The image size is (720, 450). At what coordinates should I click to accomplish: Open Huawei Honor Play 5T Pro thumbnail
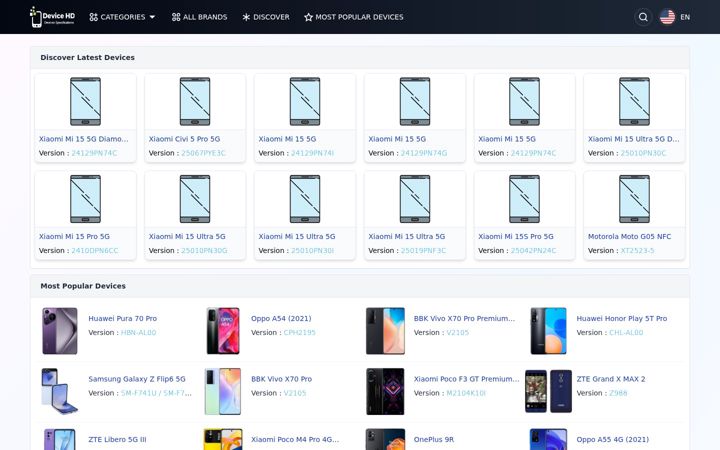tap(548, 331)
